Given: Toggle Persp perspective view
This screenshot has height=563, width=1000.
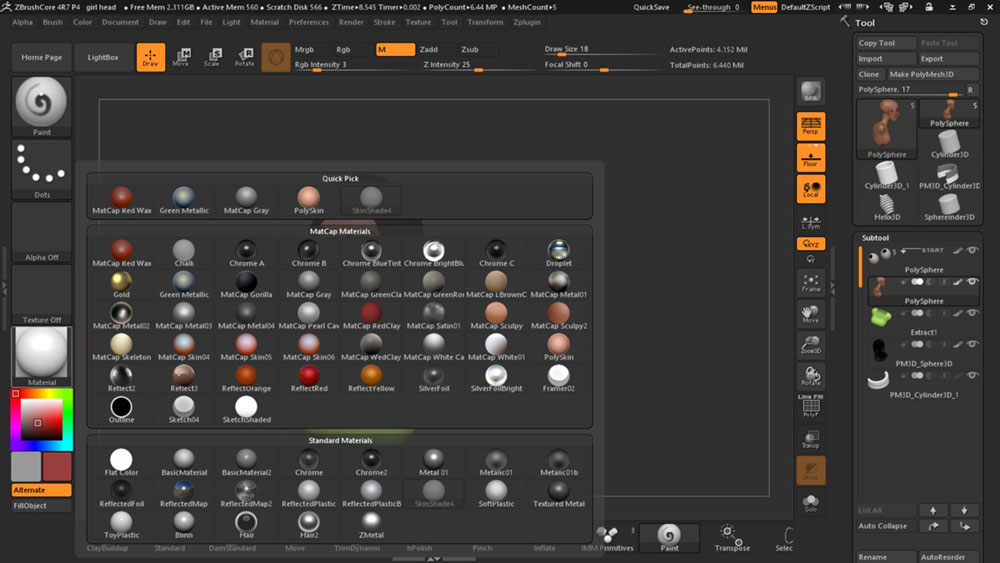Looking at the screenshot, I should coord(811,126).
